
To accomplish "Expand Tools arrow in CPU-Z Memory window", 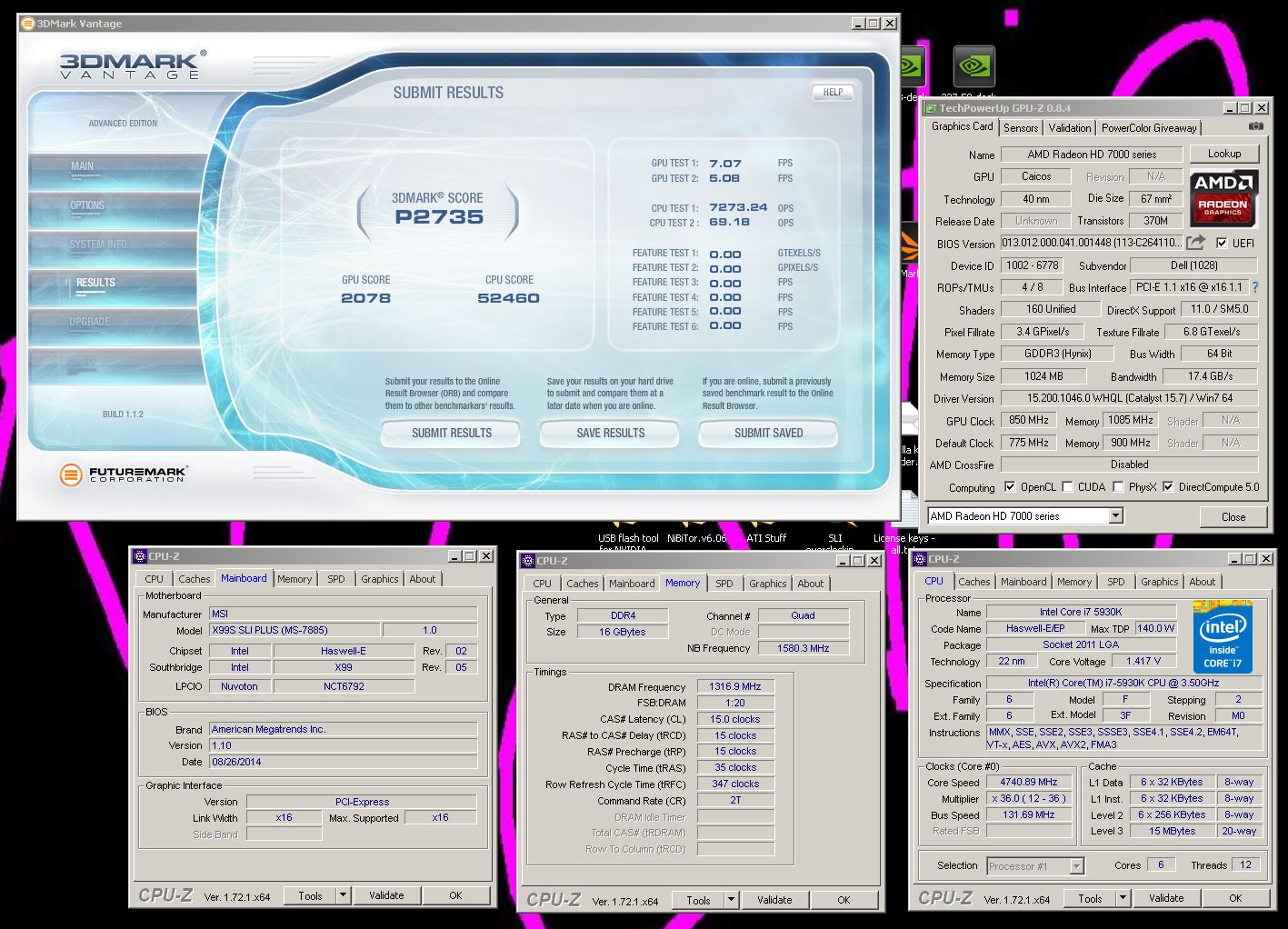I will 731,900.
